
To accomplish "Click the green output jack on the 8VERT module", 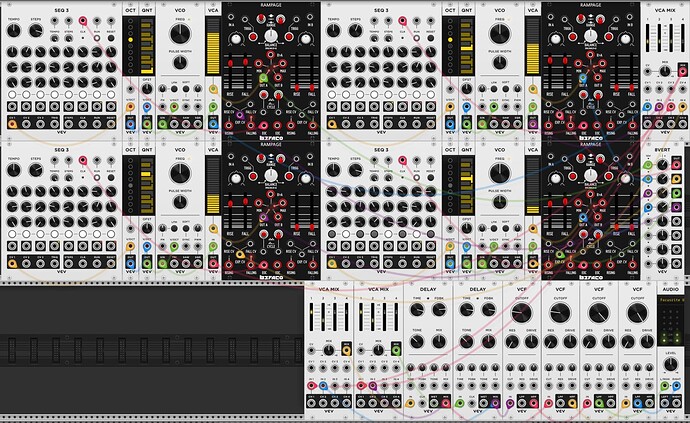I will pos(676,193).
